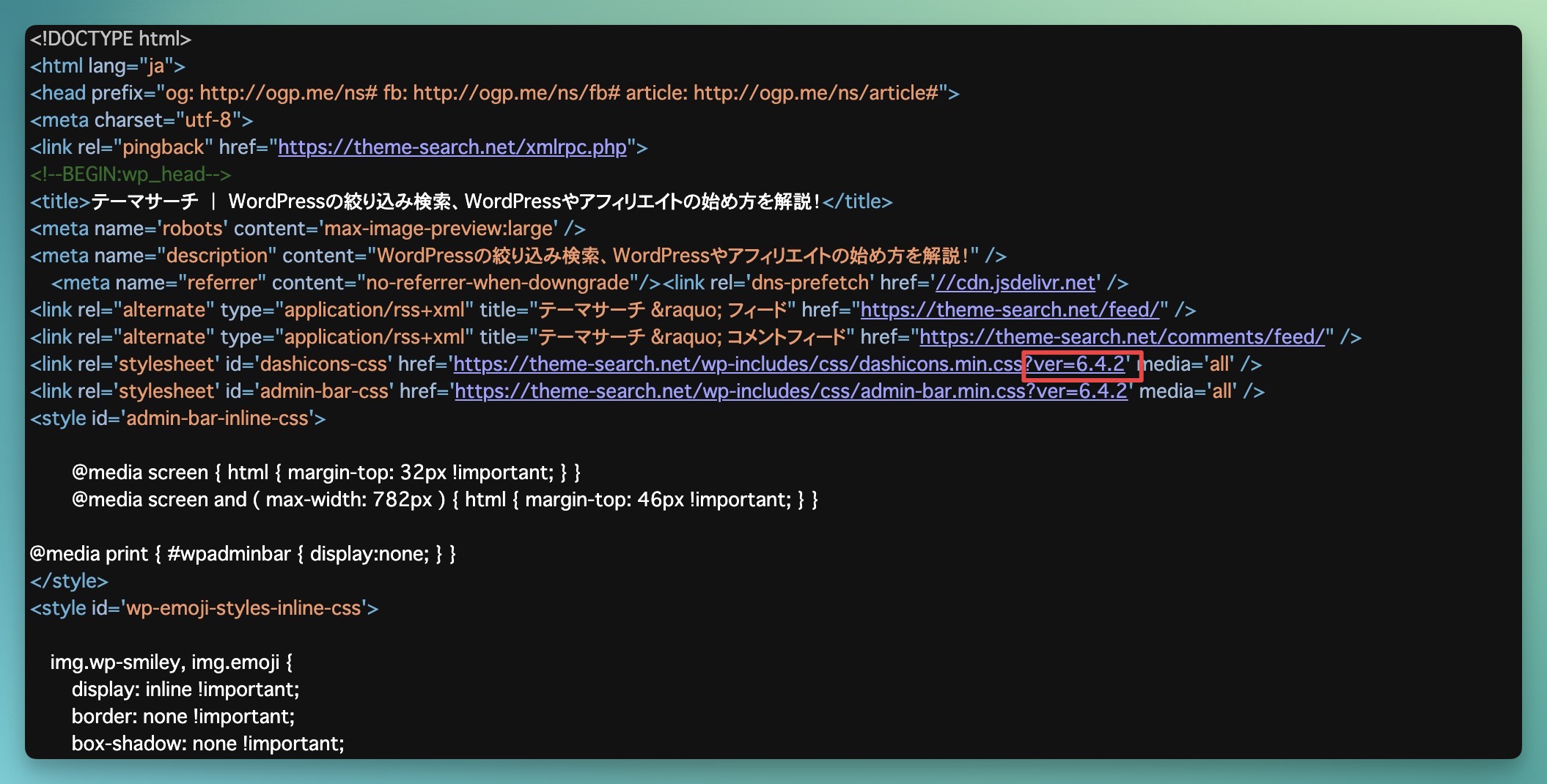Click the title tag text line
Image resolution: width=1547 pixels, height=784 pixels.
[x=461, y=201]
